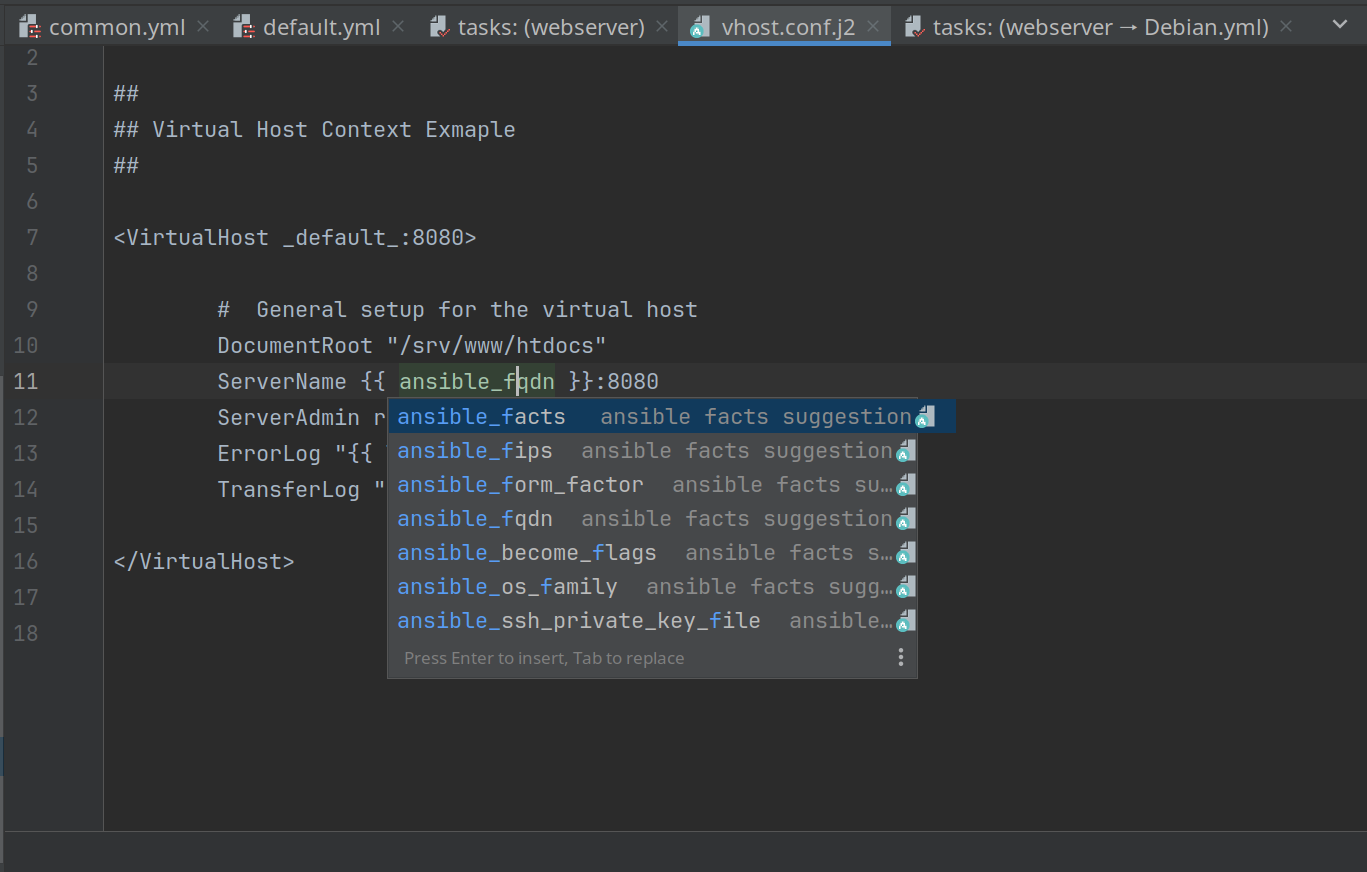This screenshot has height=872, width=1367.
Task: Choose ansible_become_flags completion suggestion
Action: [x=653, y=553]
